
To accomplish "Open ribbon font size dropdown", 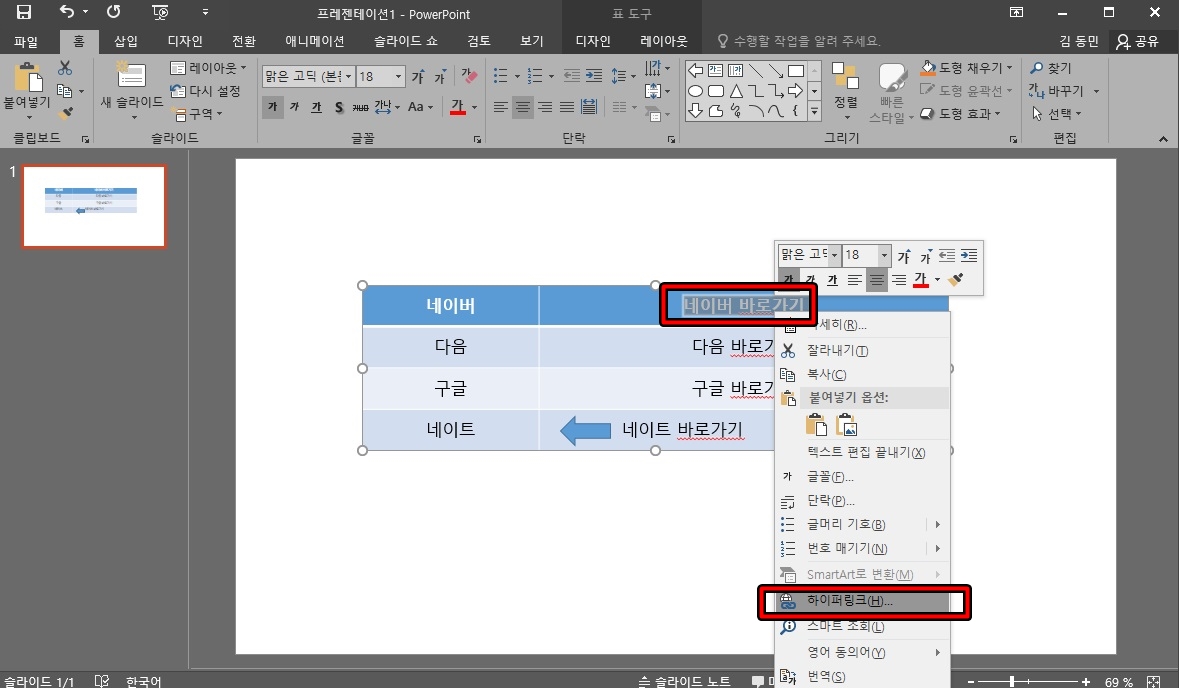I will click(x=399, y=77).
